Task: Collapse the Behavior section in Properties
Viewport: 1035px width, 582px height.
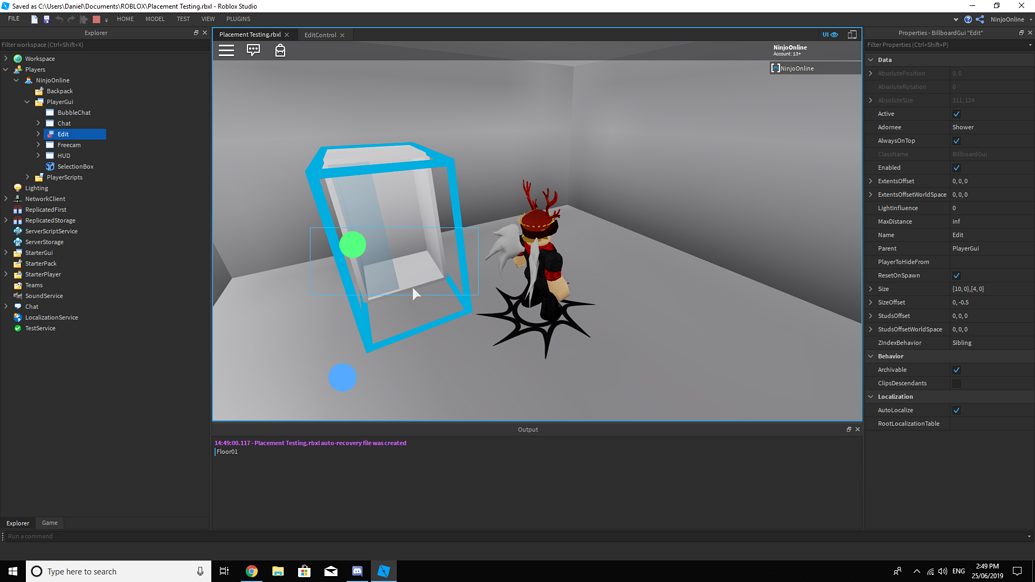Action: (x=871, y=355)
